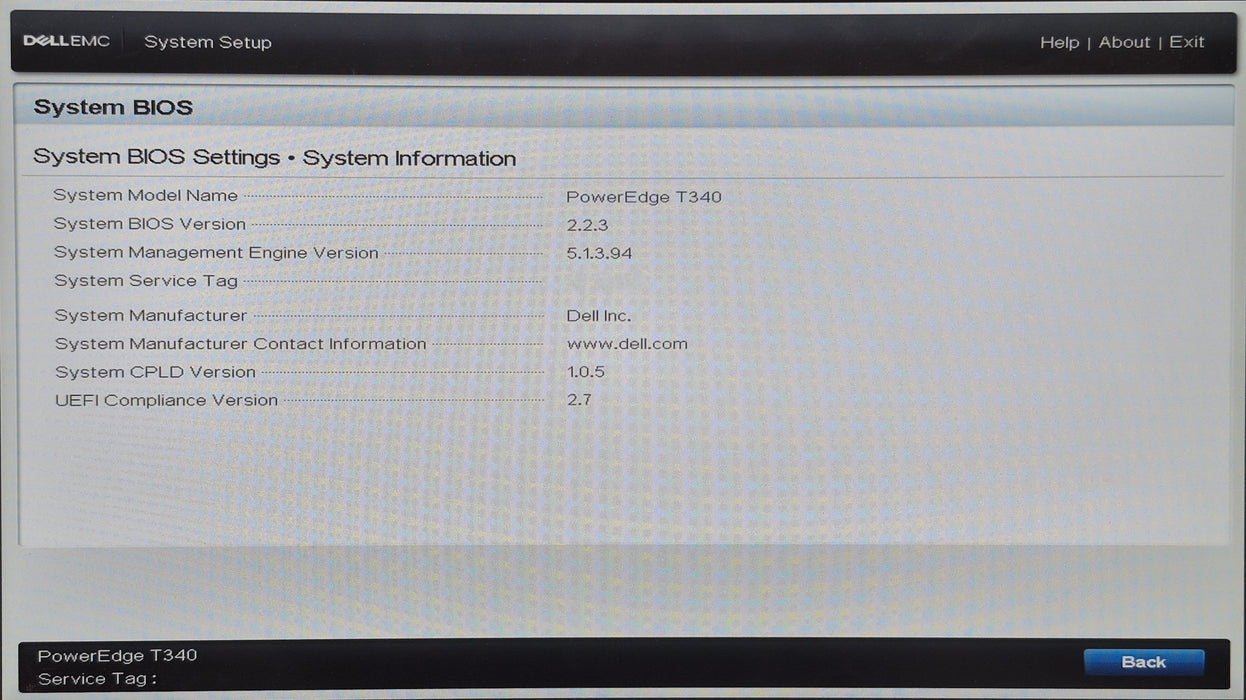The width and height of the screenshot is (1246, 700).
Task: Open the Help link
Action: click(1060, 42)
